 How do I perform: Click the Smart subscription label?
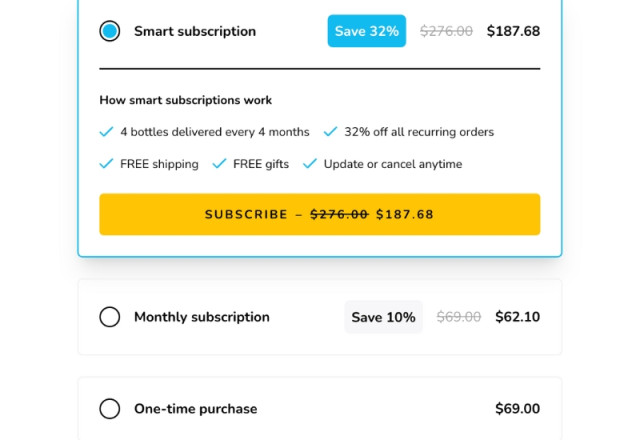pos(195,31)
